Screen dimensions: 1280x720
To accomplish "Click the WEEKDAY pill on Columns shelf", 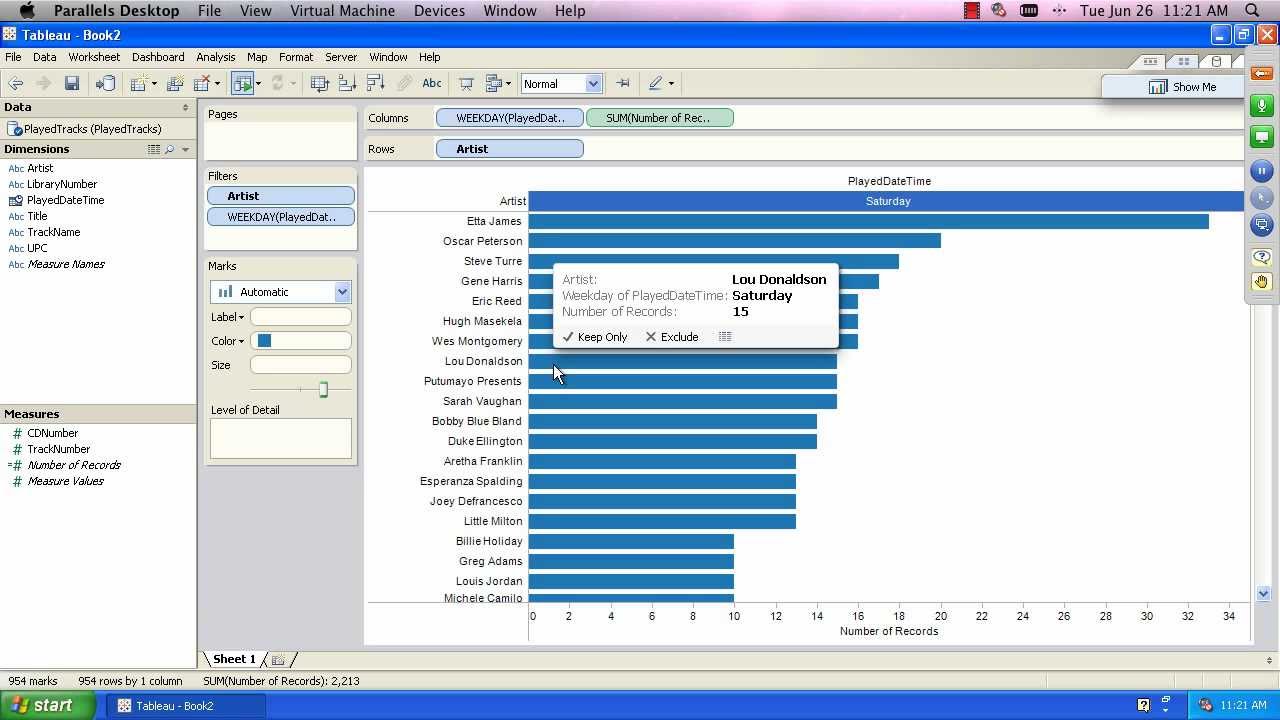I will pyautogui.click(x=510, y=118).
